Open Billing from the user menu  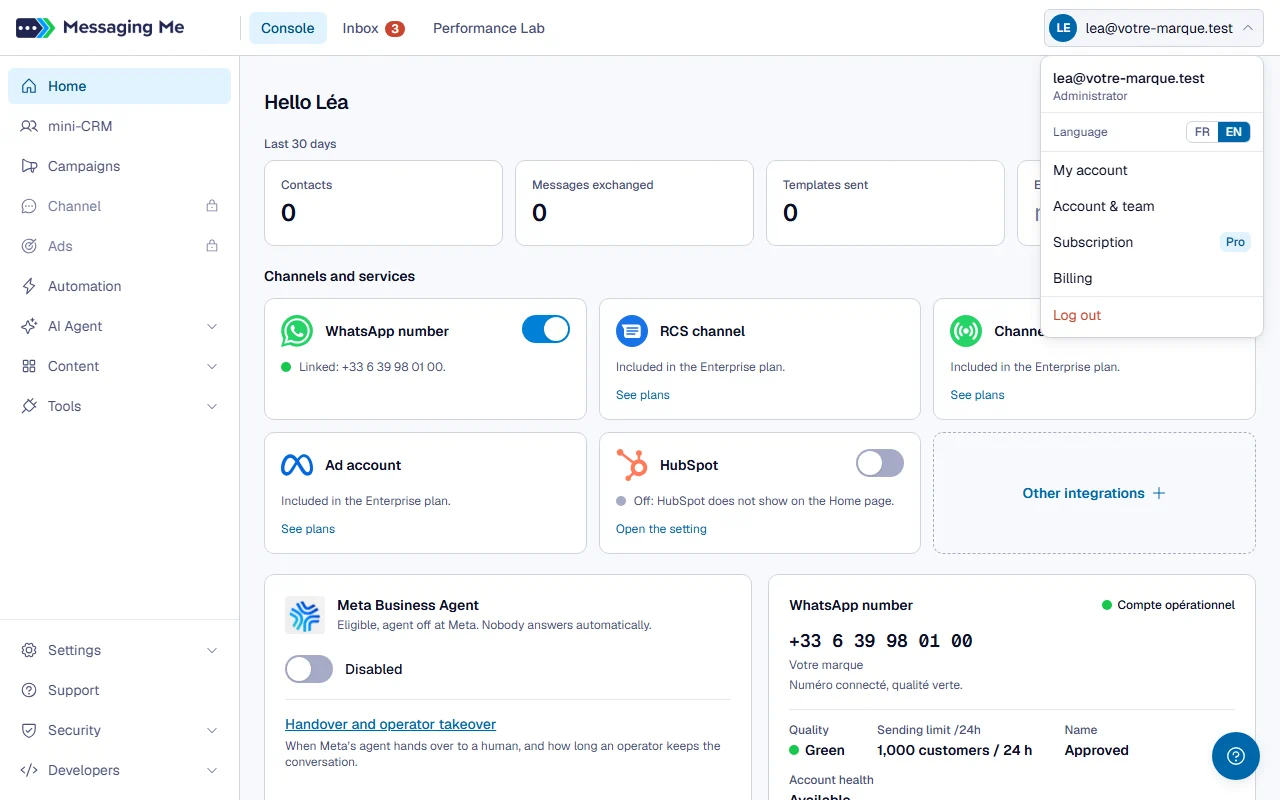pos(1152,278)
